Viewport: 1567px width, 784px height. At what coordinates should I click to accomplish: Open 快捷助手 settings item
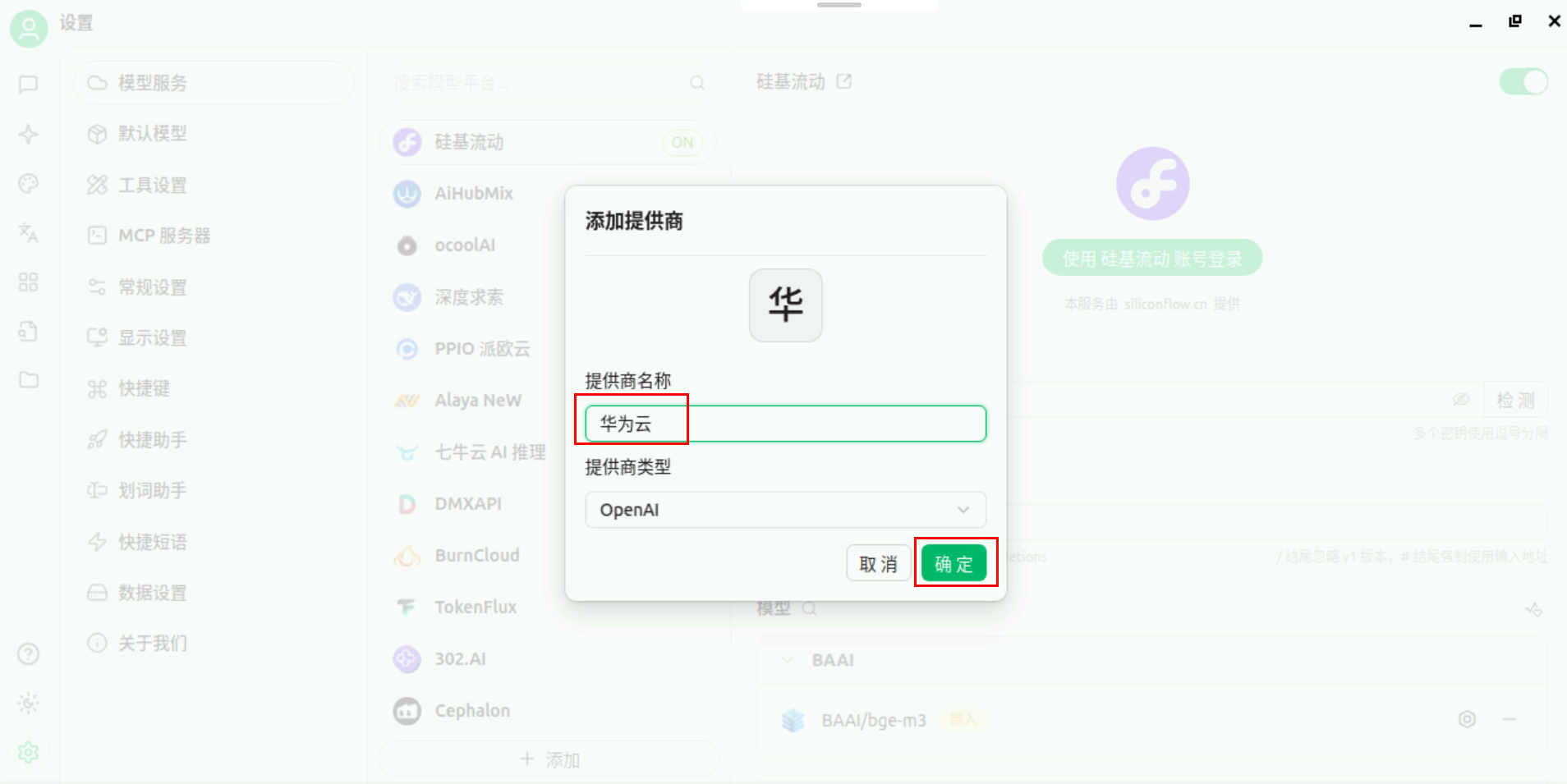point(214,440)
